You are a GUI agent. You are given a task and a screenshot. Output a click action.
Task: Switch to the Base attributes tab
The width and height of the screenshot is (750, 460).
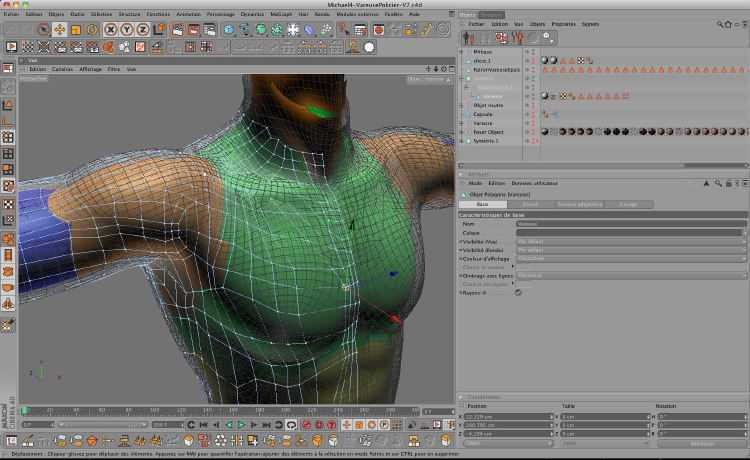tap(482, 204)
